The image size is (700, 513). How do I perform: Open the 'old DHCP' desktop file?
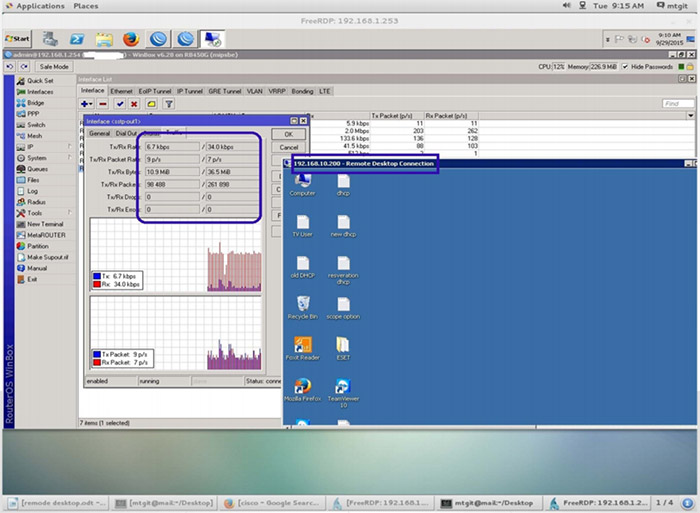click(303, 267)
